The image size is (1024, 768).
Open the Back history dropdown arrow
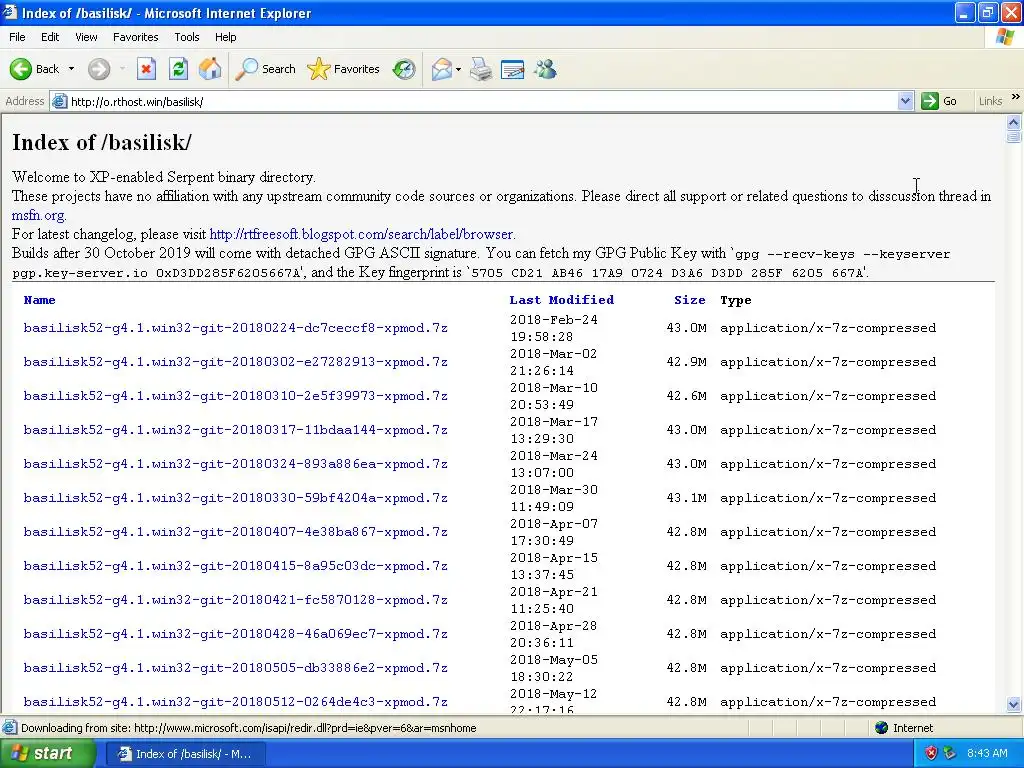(71, 69)
